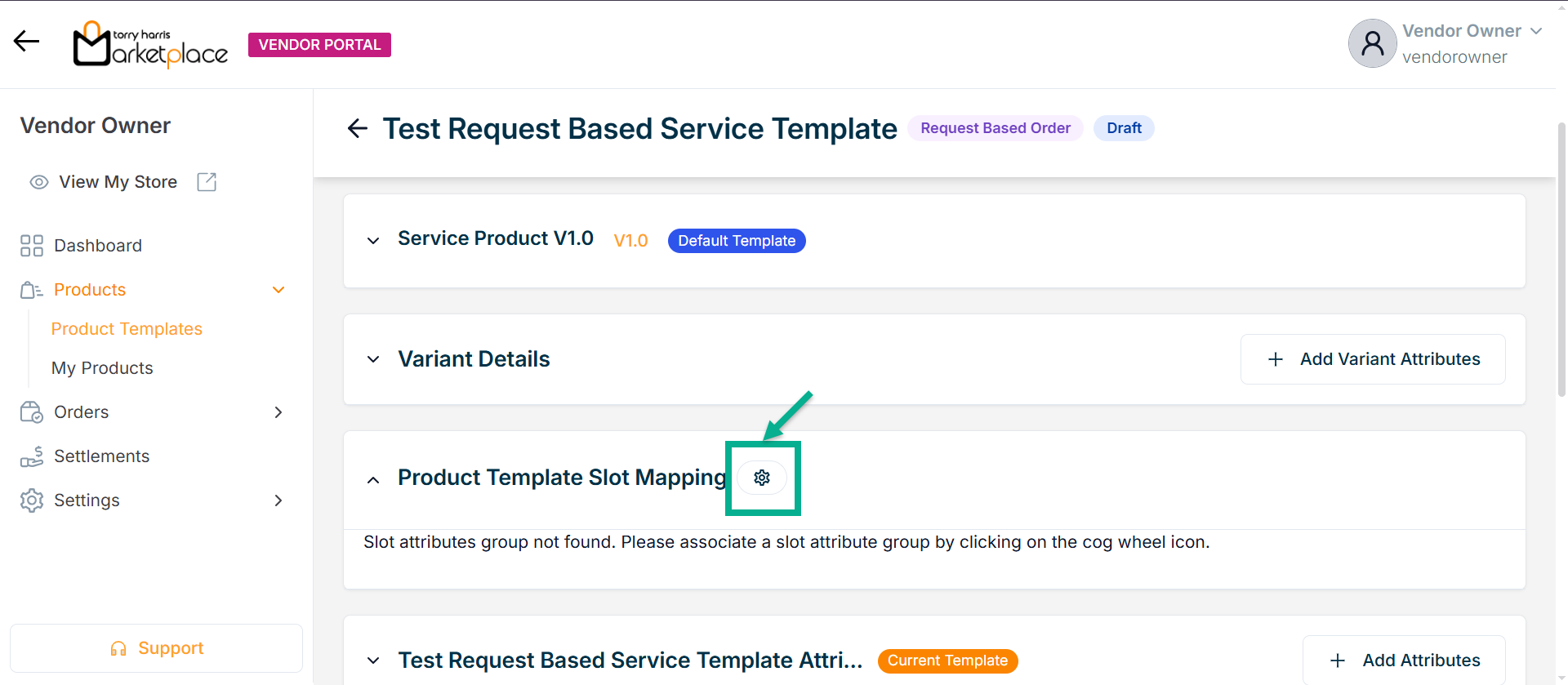
Task: Click the Settlements money icon
Action: (x=32, y=456)
